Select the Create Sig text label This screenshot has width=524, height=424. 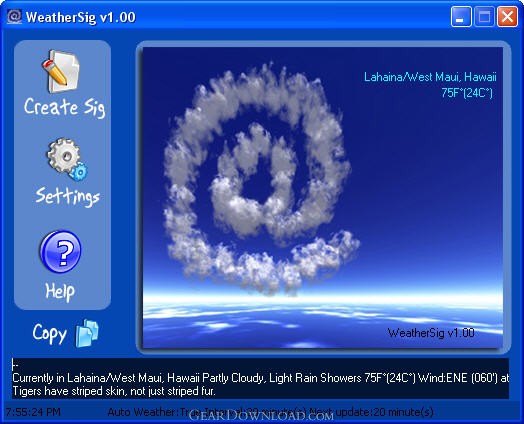coord(64,108)
